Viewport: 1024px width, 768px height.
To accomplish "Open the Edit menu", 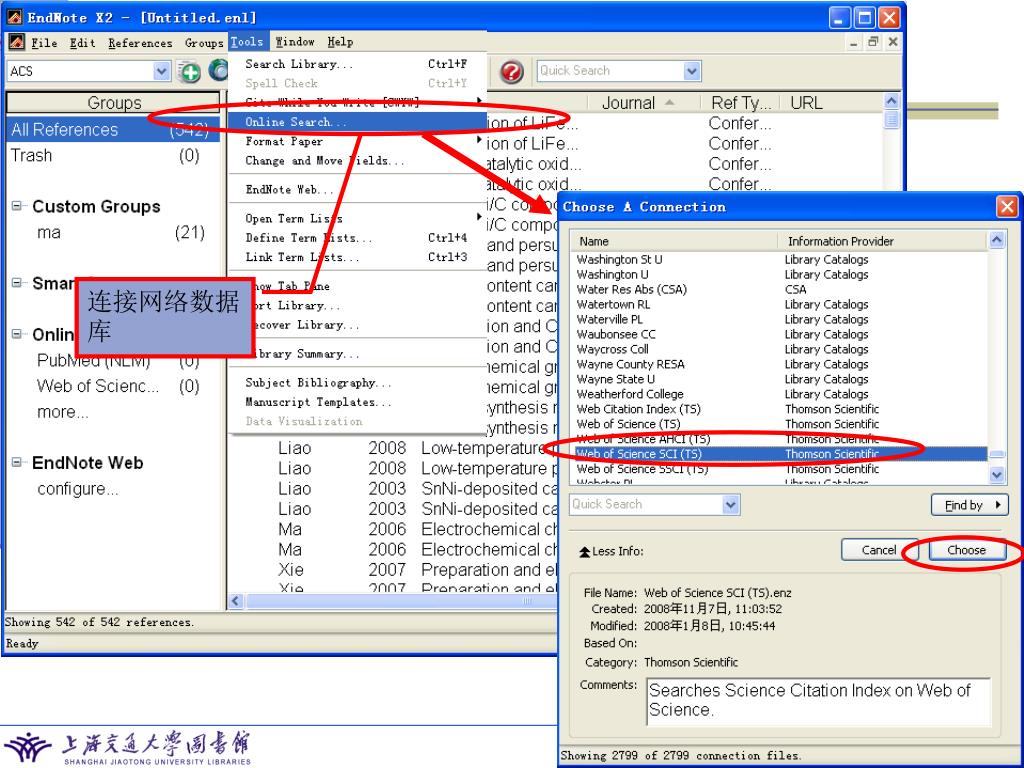I will [82, 42].
